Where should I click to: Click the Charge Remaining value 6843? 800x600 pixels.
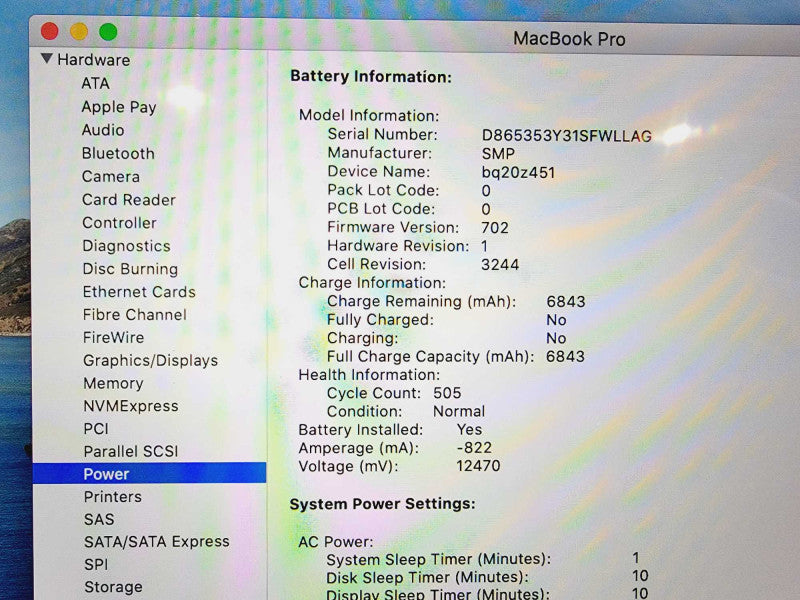[x=566, y=302]
